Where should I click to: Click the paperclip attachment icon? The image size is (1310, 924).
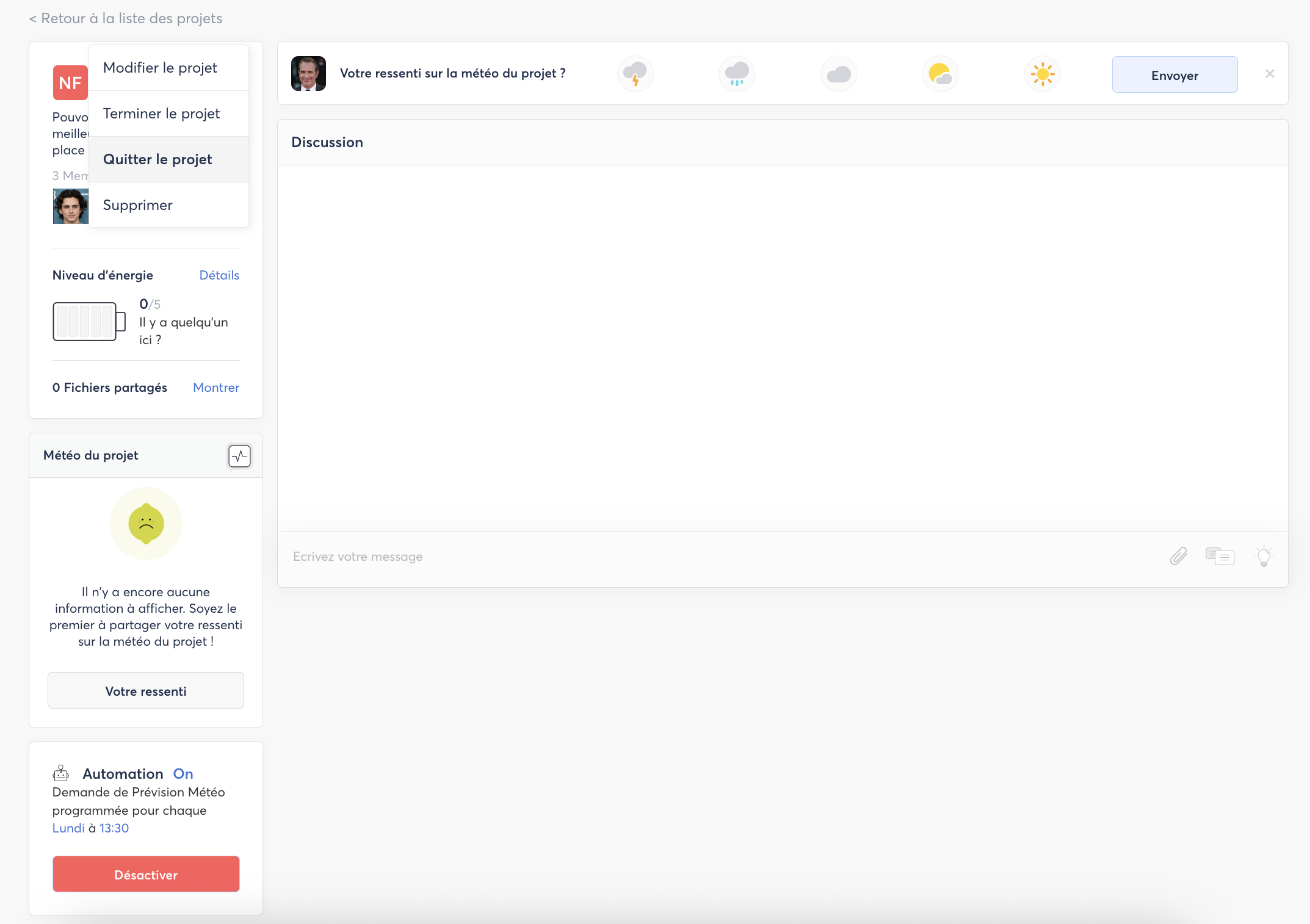[x=1178, y=556]
